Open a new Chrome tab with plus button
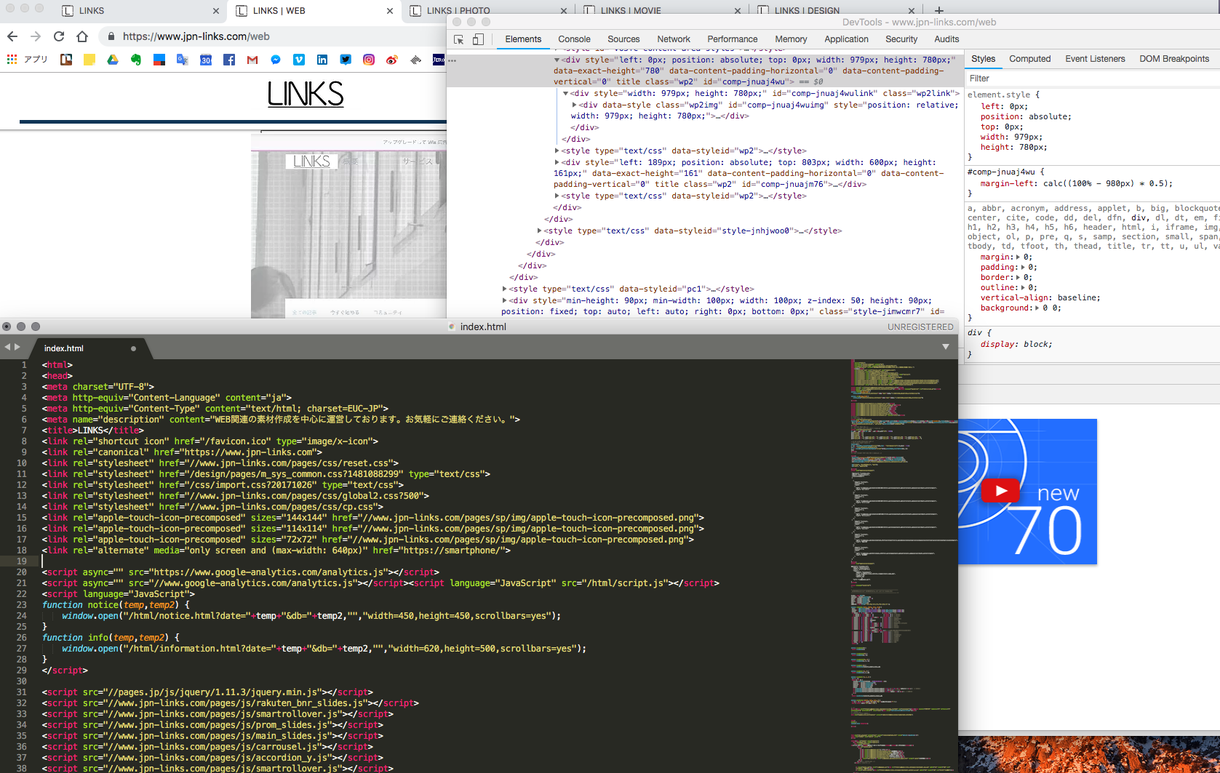 click(x=938, y=11)
